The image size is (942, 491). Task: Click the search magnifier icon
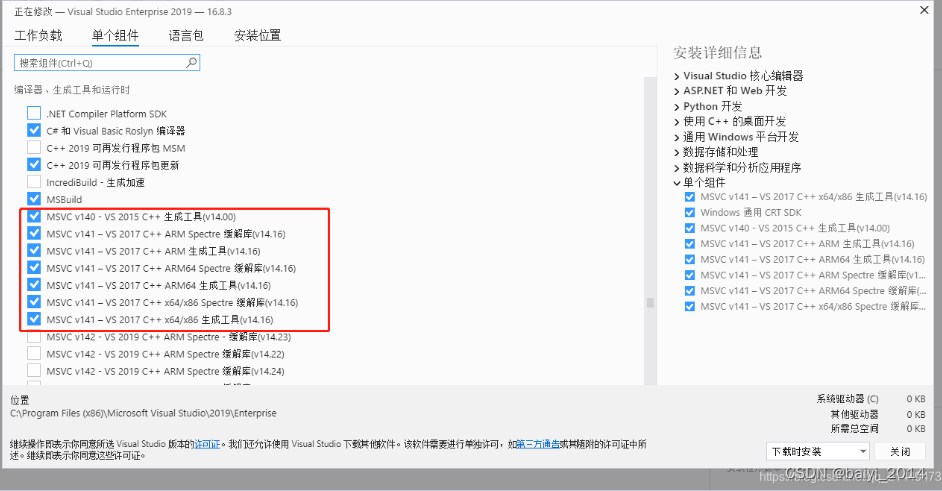pos(191,63)
